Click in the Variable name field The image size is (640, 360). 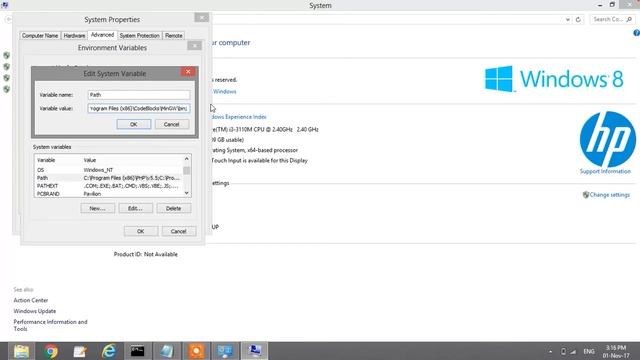(139, 95)
